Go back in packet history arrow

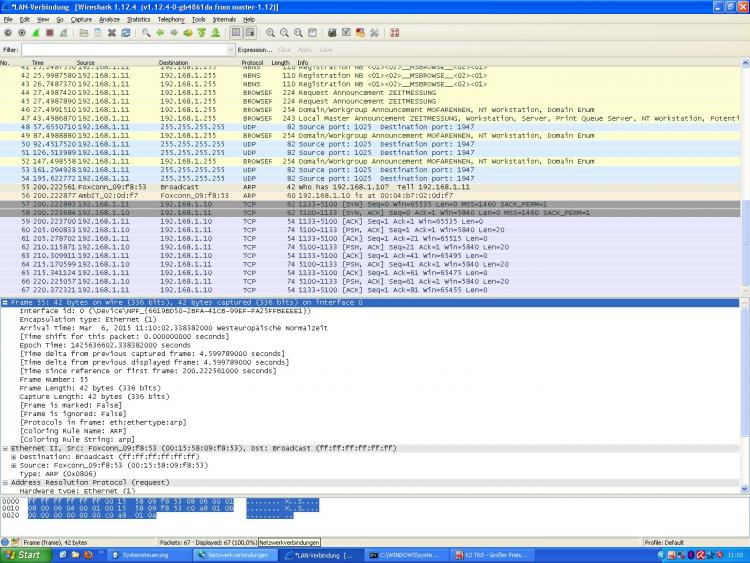(160, 33)
